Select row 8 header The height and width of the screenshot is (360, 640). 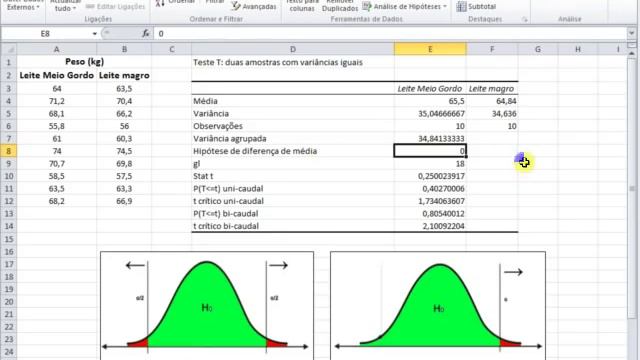9,151
